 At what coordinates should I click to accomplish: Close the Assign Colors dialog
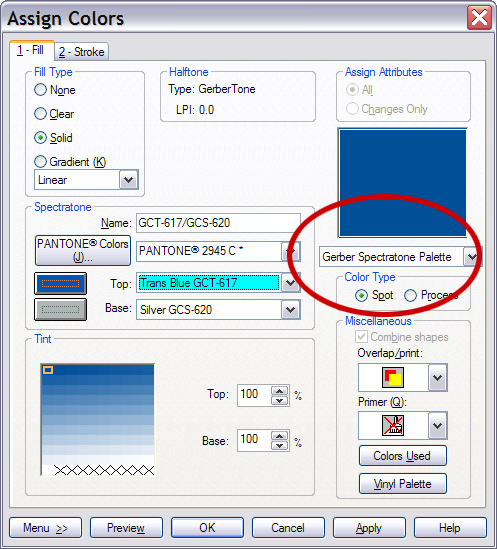pyautogui.click(x=479, y=18)
